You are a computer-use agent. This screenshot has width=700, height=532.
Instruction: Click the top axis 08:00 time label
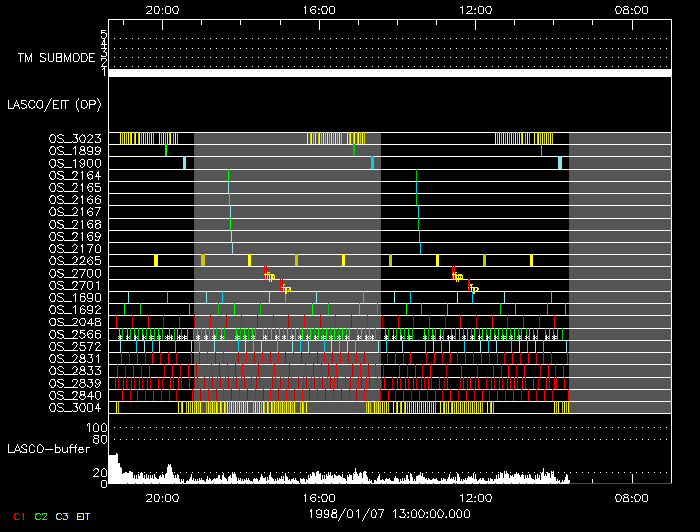(x=632, y=10)
